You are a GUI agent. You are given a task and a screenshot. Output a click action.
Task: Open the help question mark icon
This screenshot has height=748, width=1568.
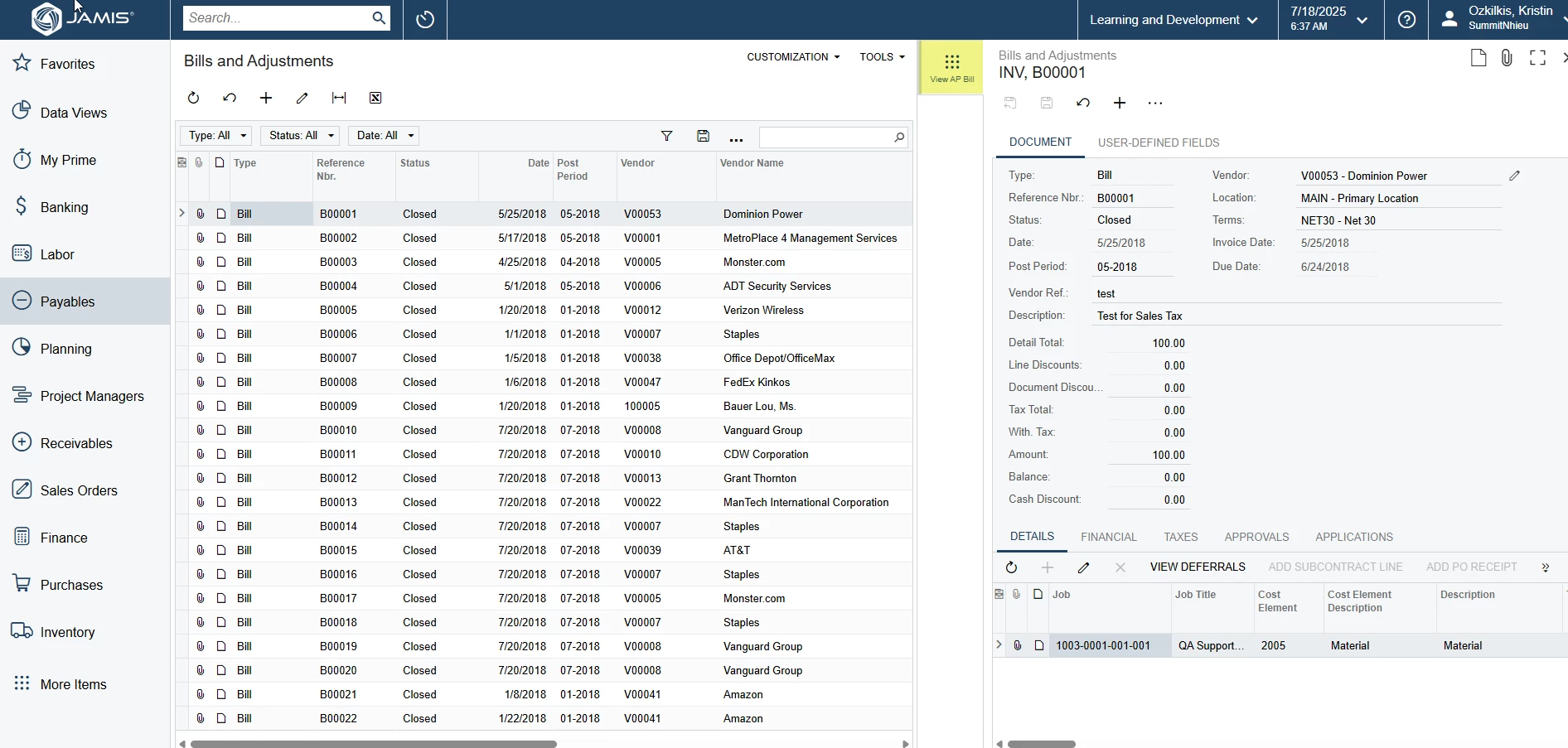(1406, 20)
